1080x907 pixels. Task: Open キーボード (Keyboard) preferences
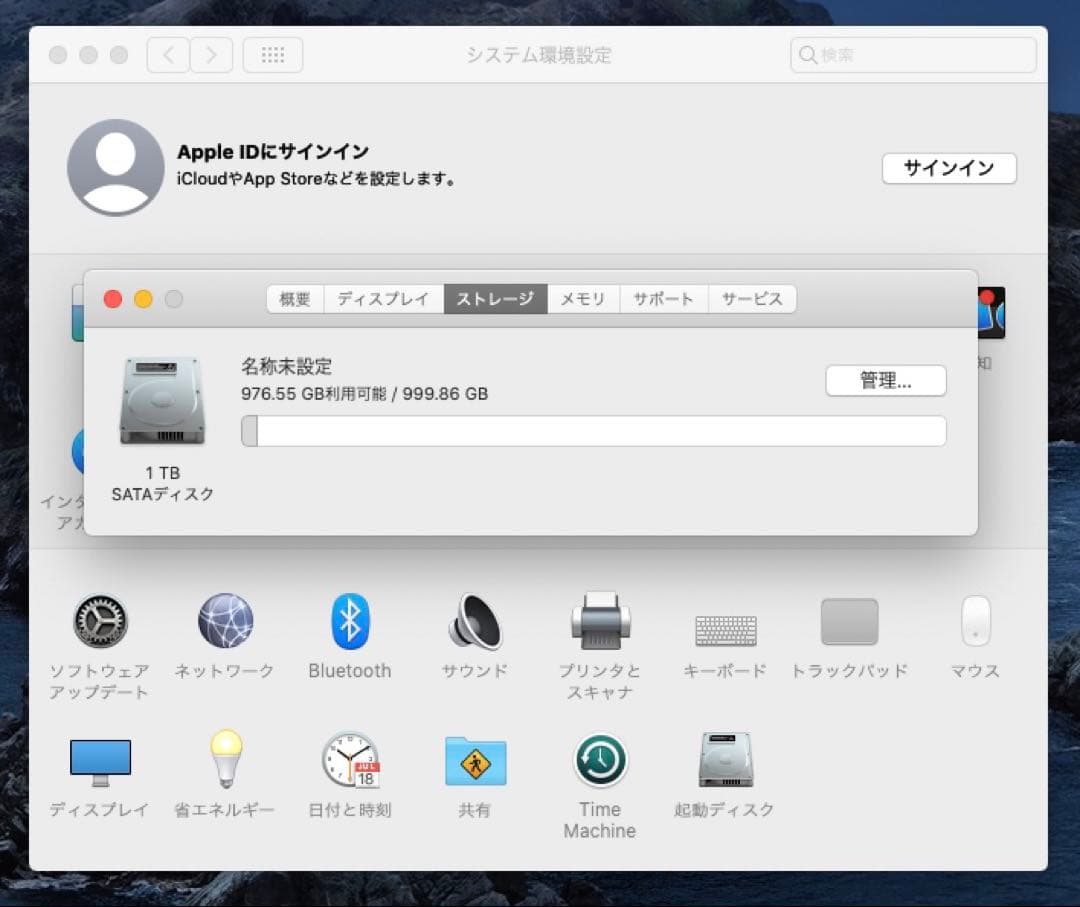724,622
